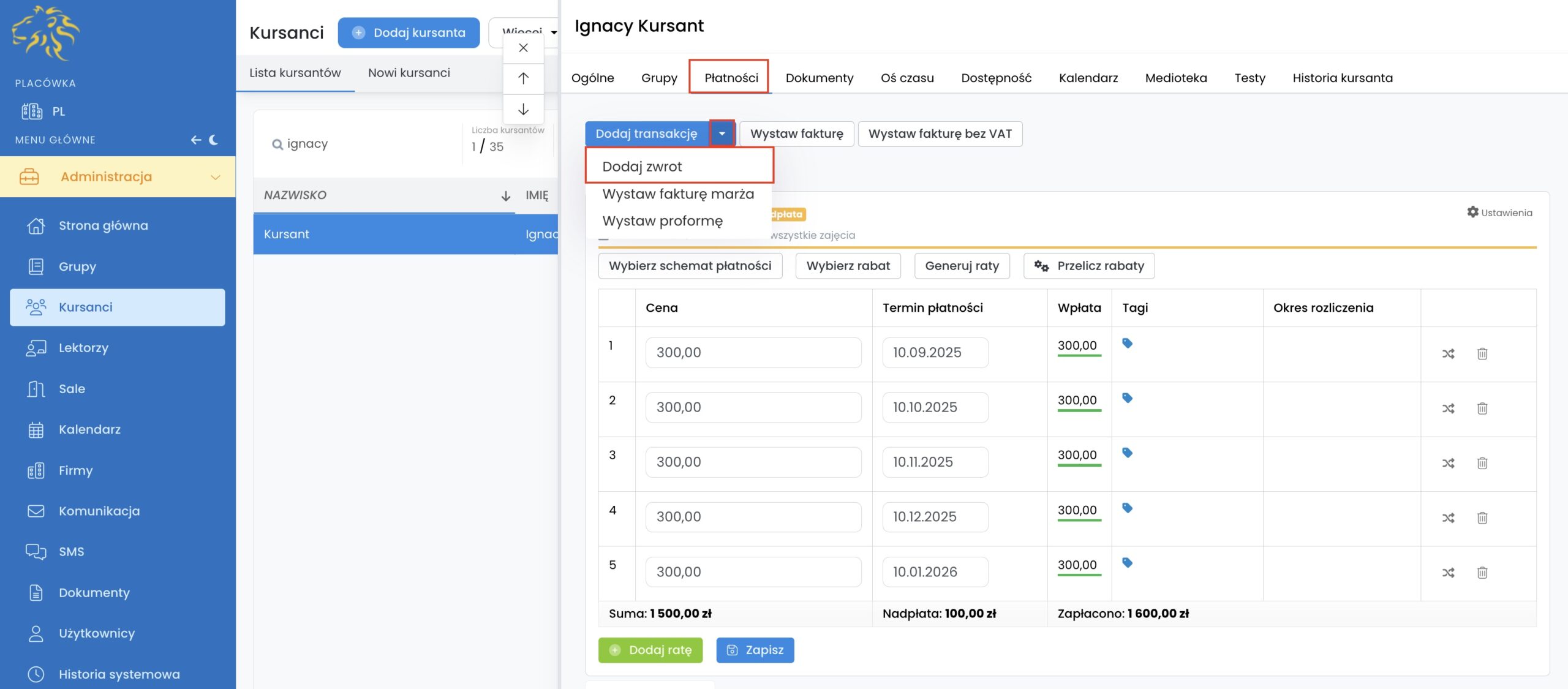Click shuffle icon in installment row 3
Image resolution: width=1568 pixels, height=689 pixels.
click(x=1448, y=463)
